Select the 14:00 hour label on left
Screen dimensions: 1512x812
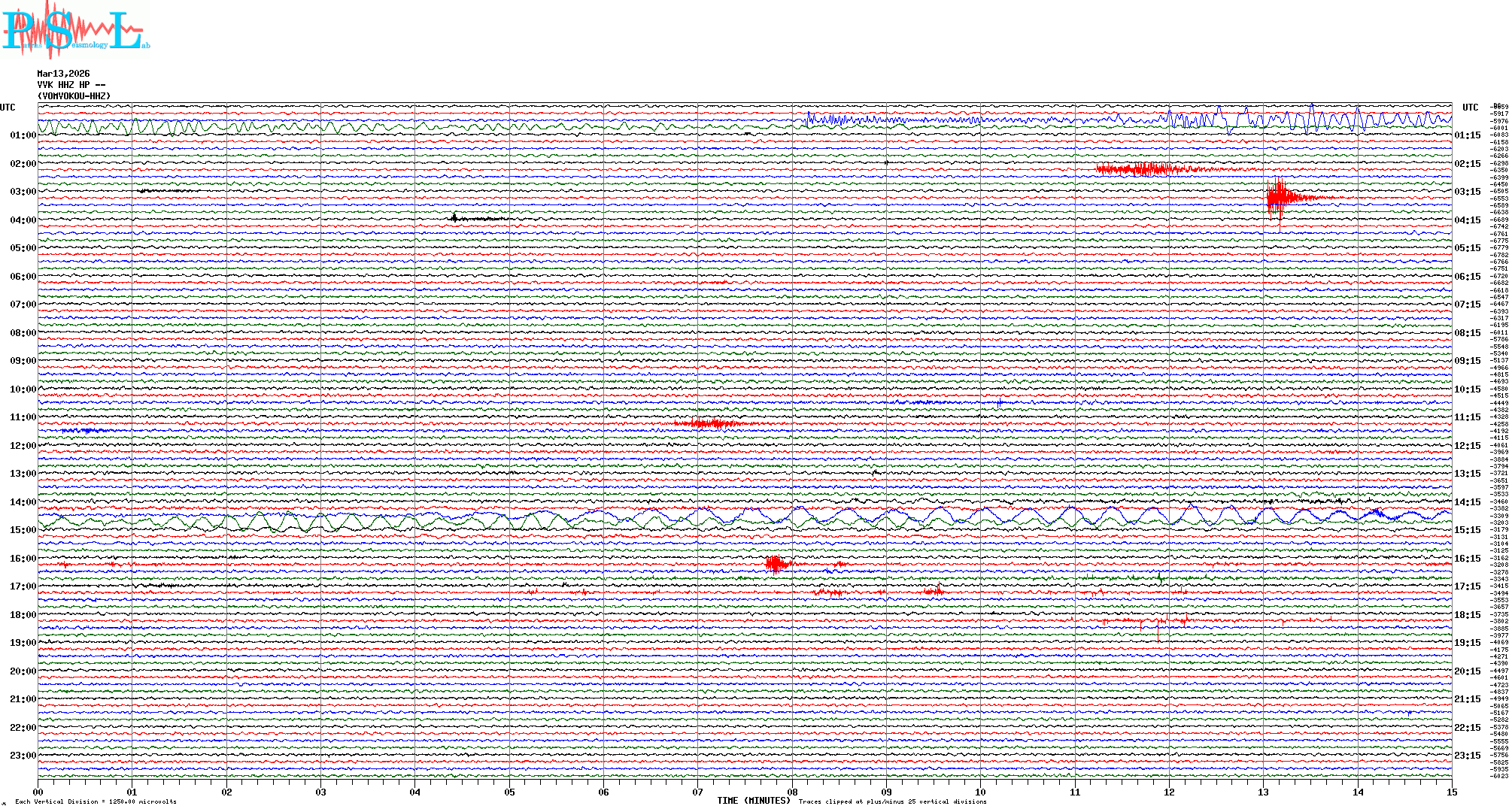pos(23,502)
